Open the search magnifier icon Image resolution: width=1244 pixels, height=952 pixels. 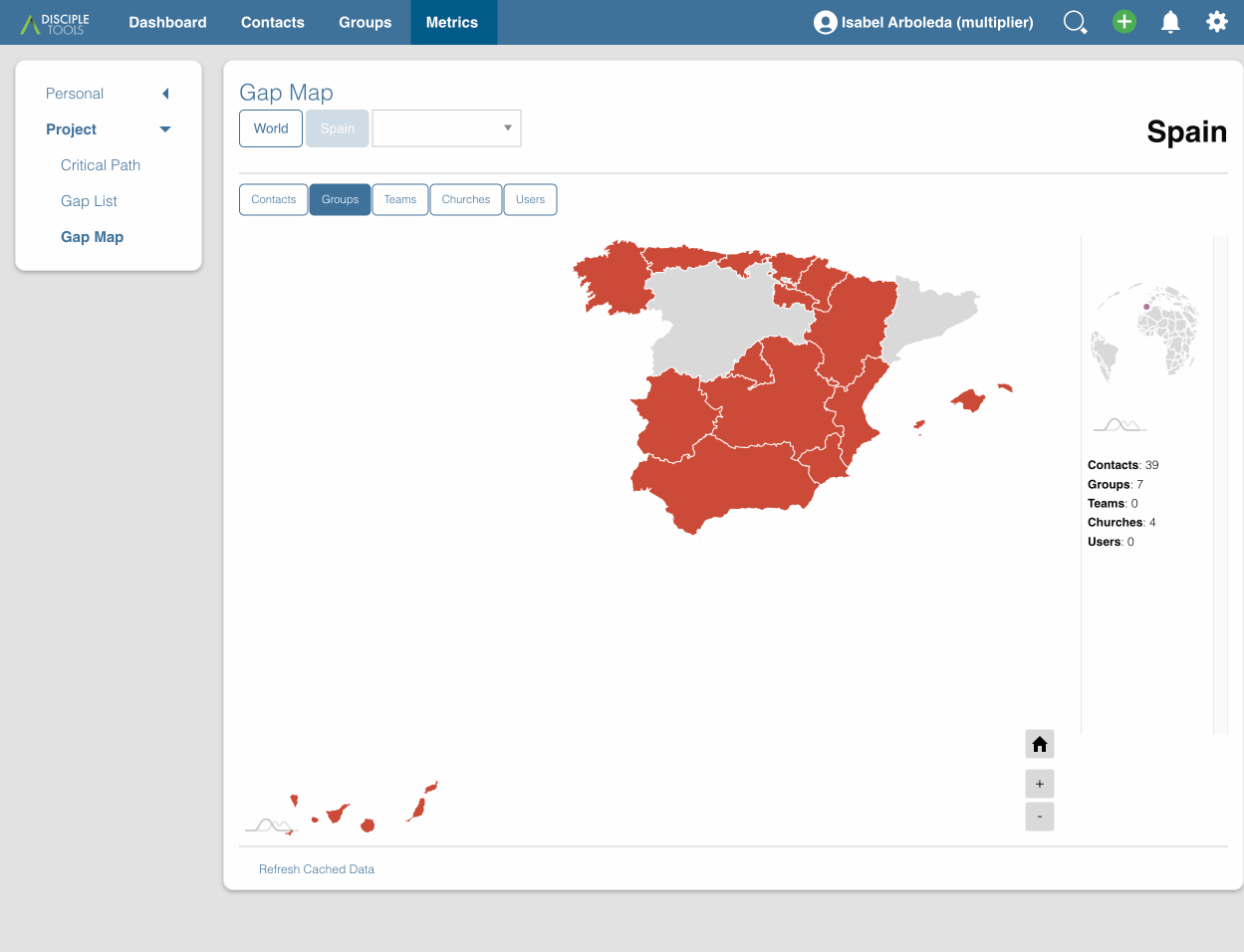point(1075,22)
